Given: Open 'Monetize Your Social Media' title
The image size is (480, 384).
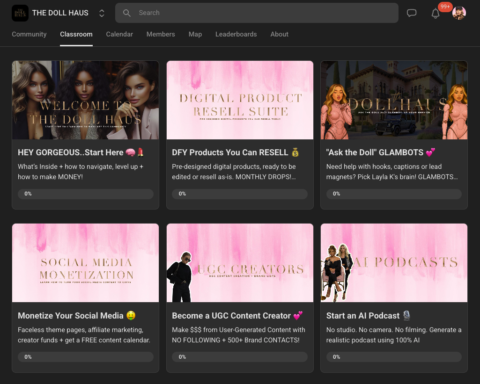Looking at the screenshot, I should (x=77, y=316).
